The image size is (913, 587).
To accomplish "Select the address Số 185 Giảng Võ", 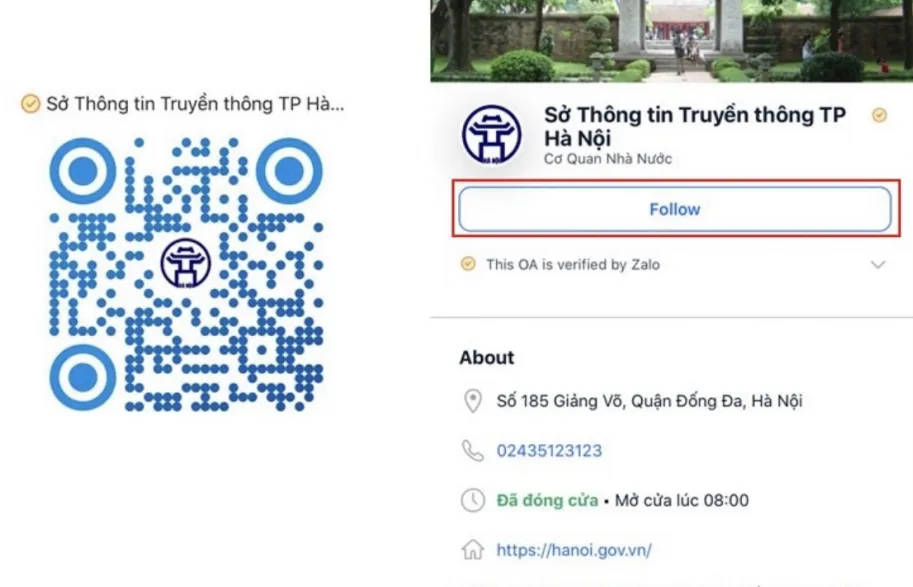I will [x=649, y=401].
